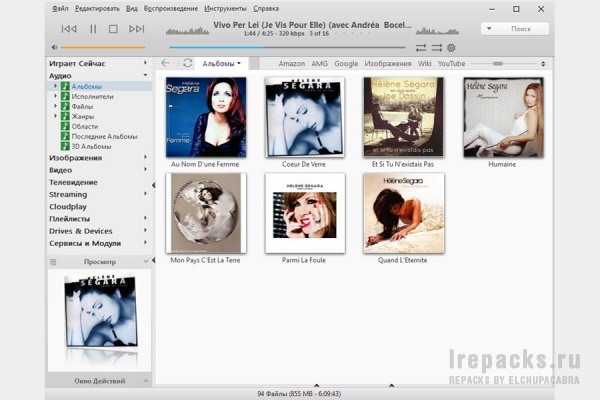
Task: Open the Альбомы view dropdown
Action: [222, 64]
